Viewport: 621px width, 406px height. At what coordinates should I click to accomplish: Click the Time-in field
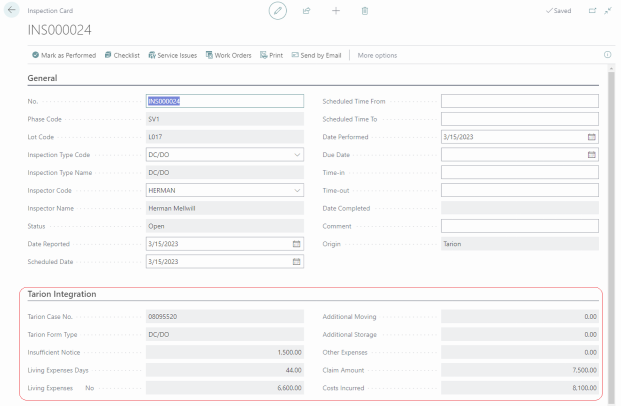520,172
